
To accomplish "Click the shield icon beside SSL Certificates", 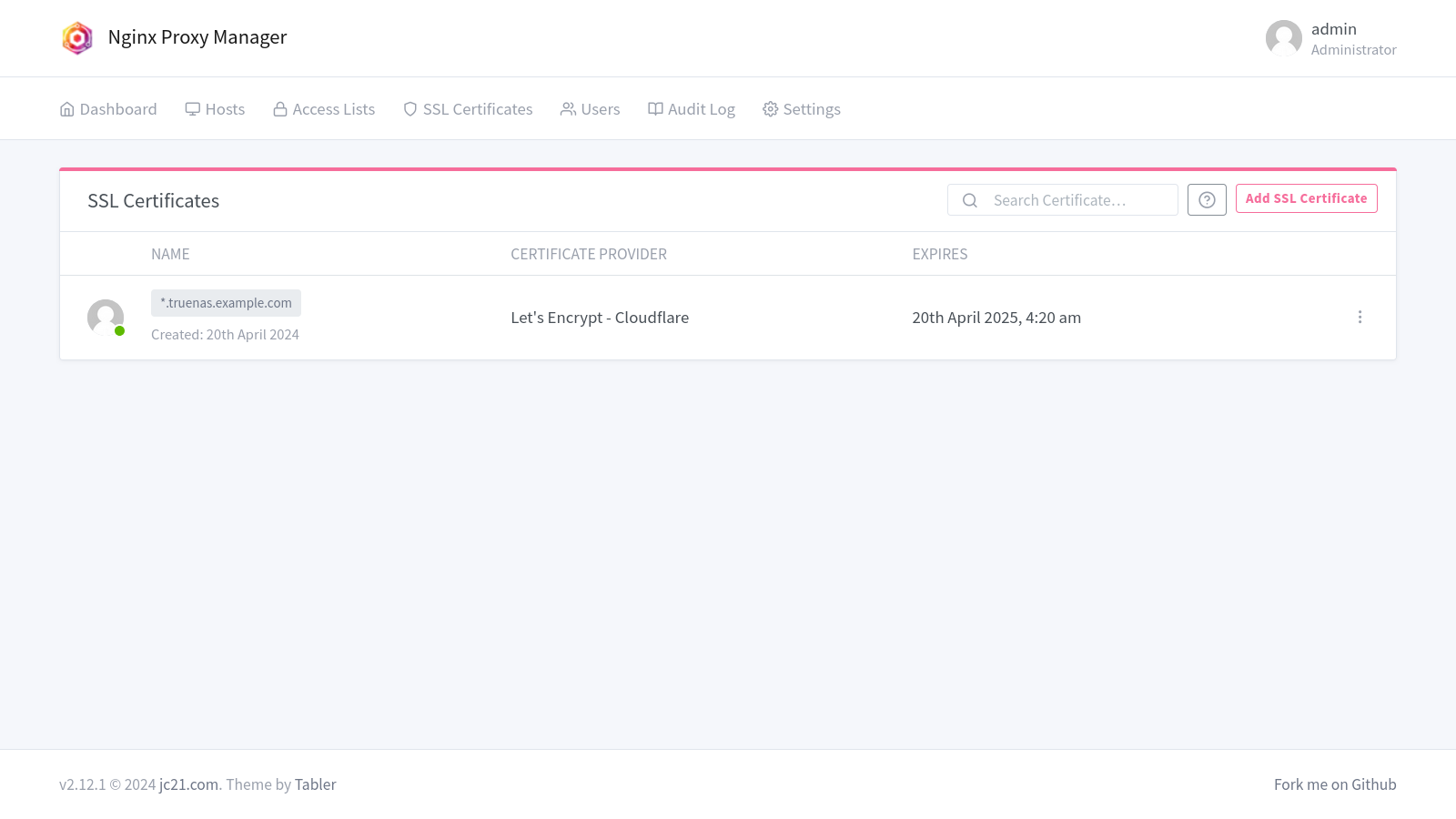I will [x=410, y=109].
